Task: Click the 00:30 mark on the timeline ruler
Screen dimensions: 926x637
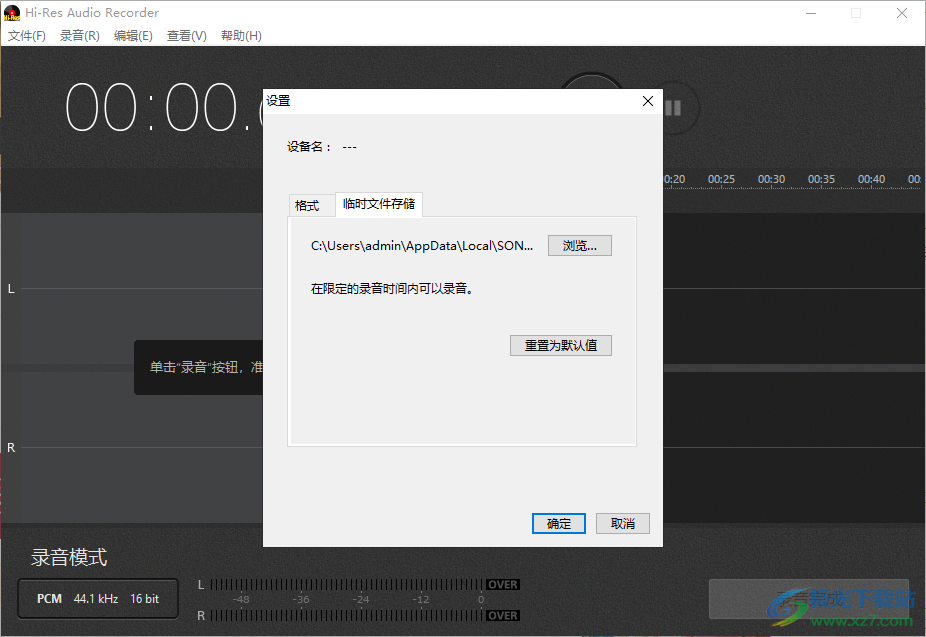Action: tap(771, 178)
